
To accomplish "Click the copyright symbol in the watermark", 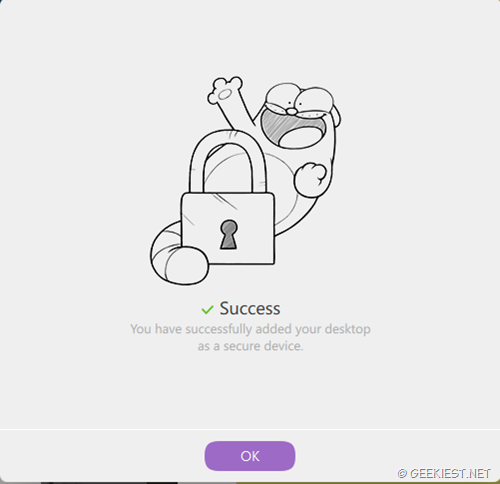I will pos(402,474).
